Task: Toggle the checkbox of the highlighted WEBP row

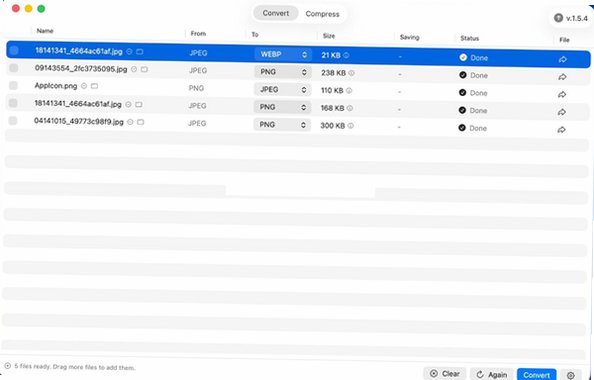Action: (x=14, y=50)
